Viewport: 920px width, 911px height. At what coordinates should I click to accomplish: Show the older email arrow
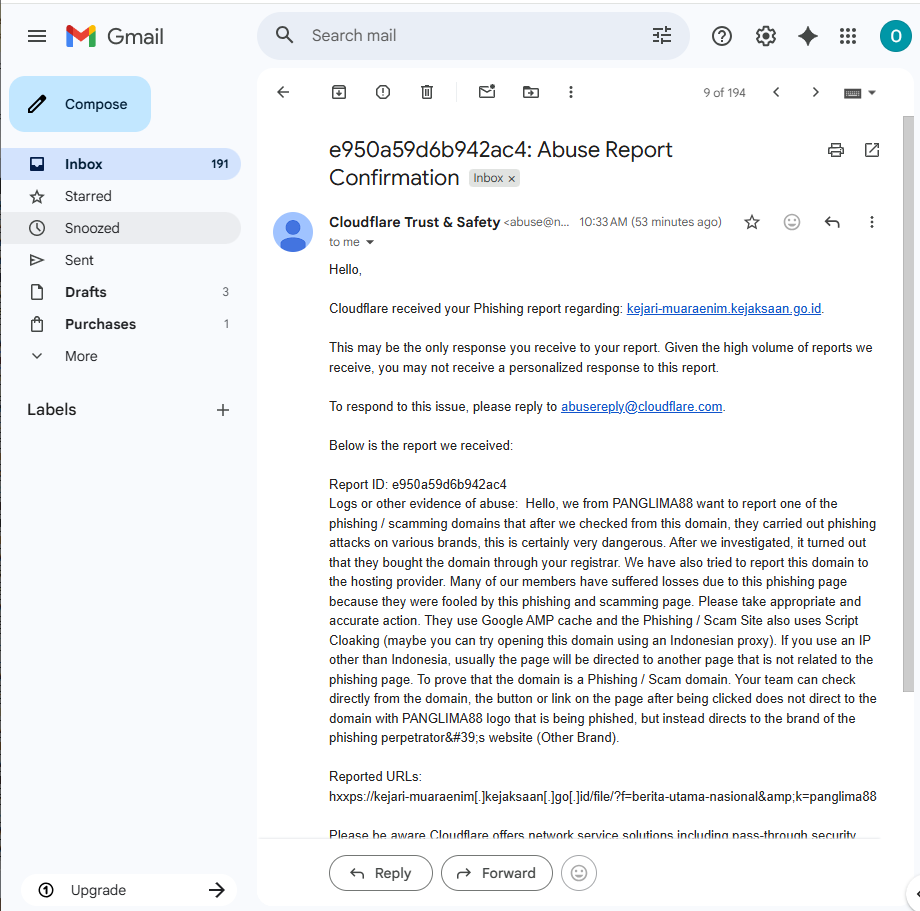coord(816,92)
